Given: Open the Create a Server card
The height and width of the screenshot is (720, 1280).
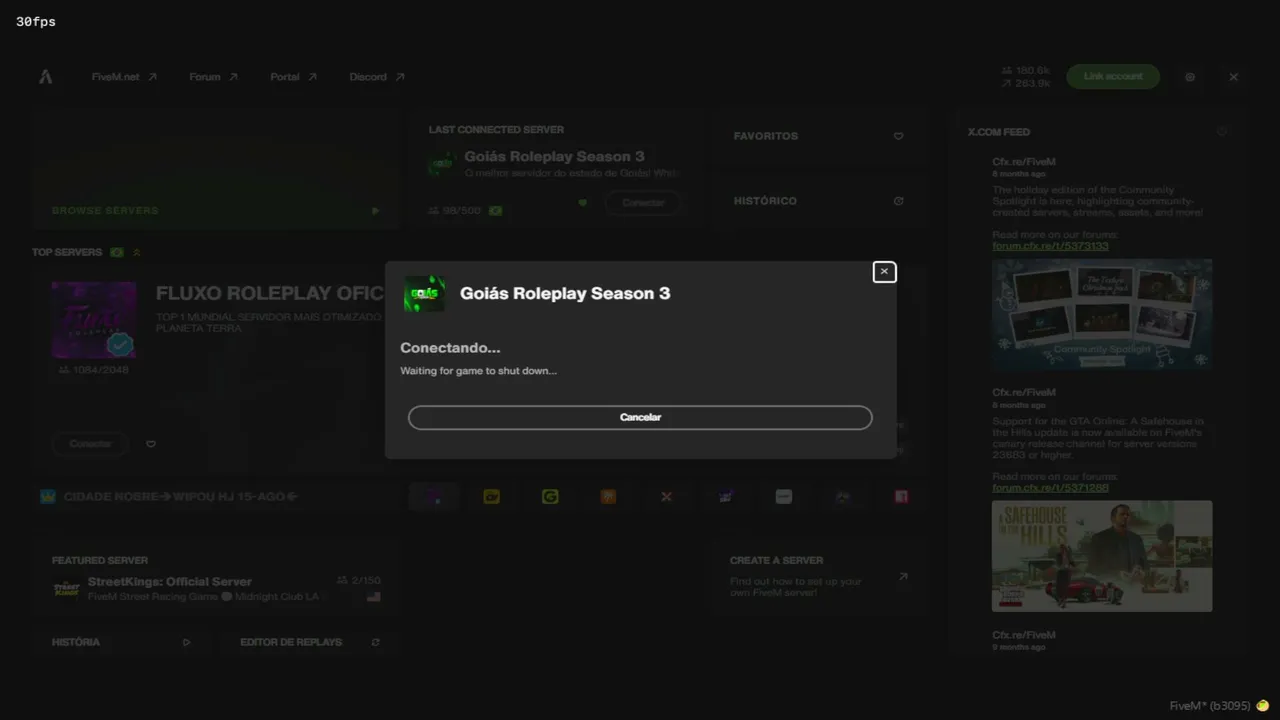Looking at the screenshot, I should coord(818,578).
